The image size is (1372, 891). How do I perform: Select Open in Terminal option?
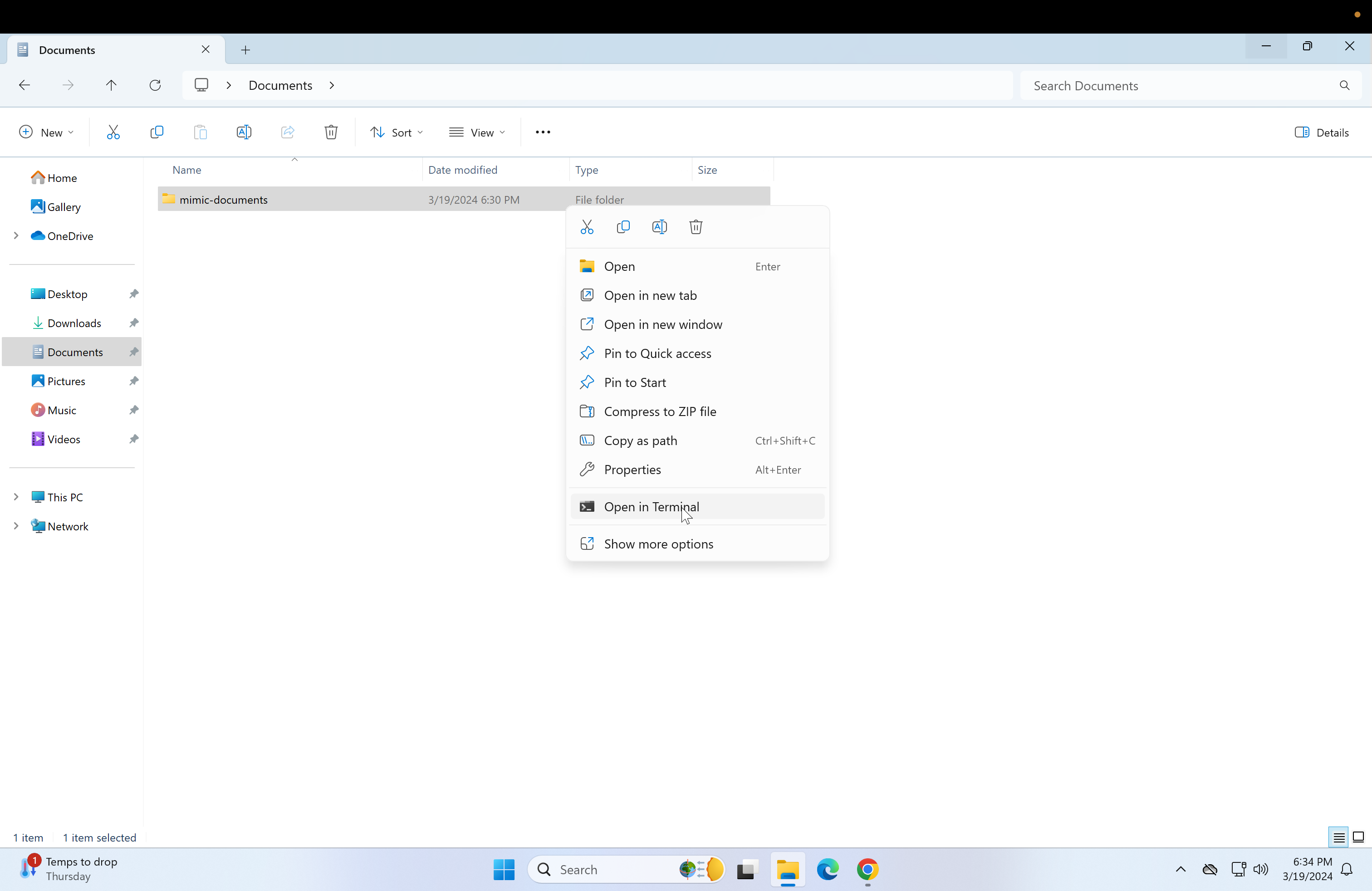(x=652, y=506)
